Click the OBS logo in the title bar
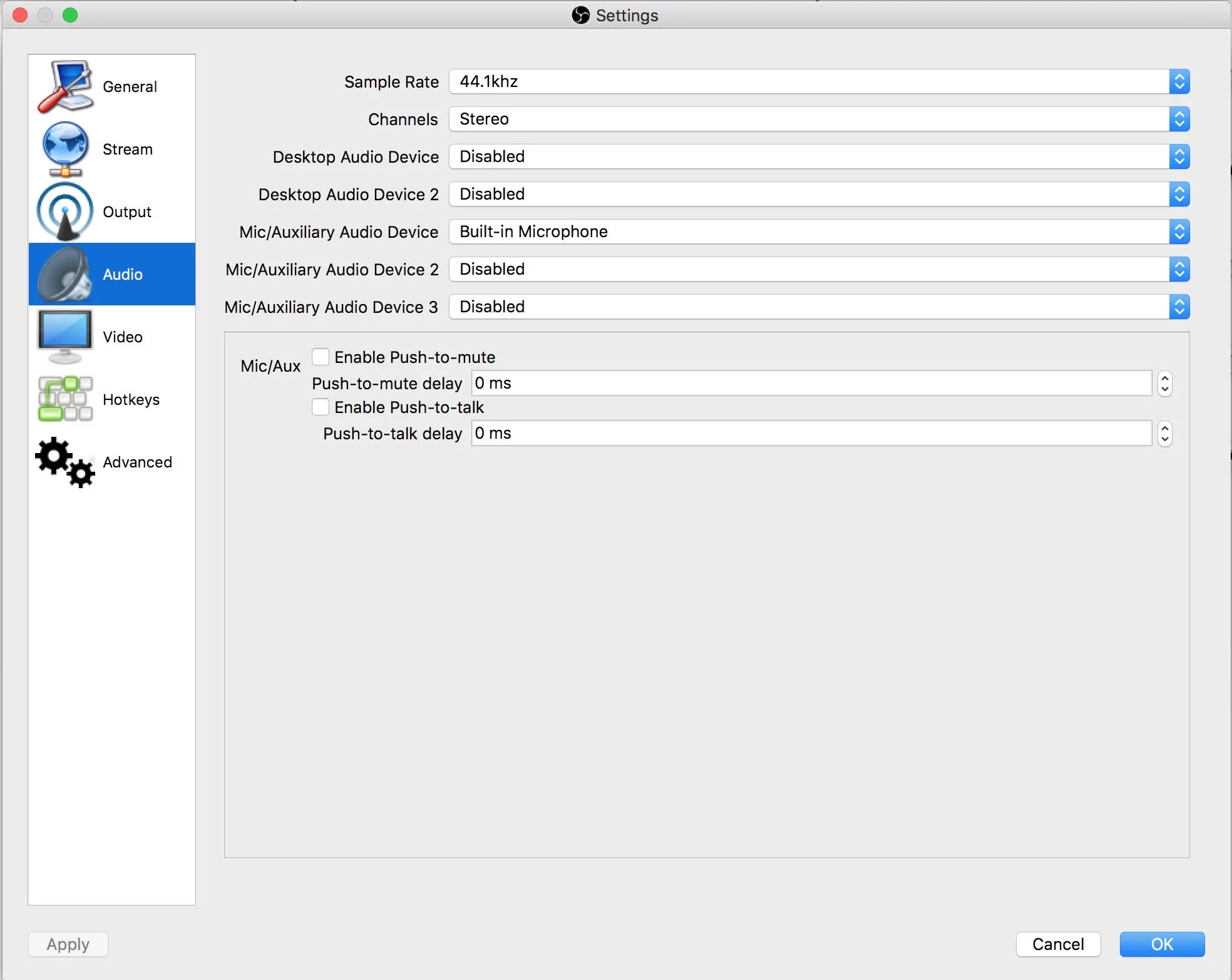The height and width of the screenshot is (980, 1232). (x=580, y=15)
